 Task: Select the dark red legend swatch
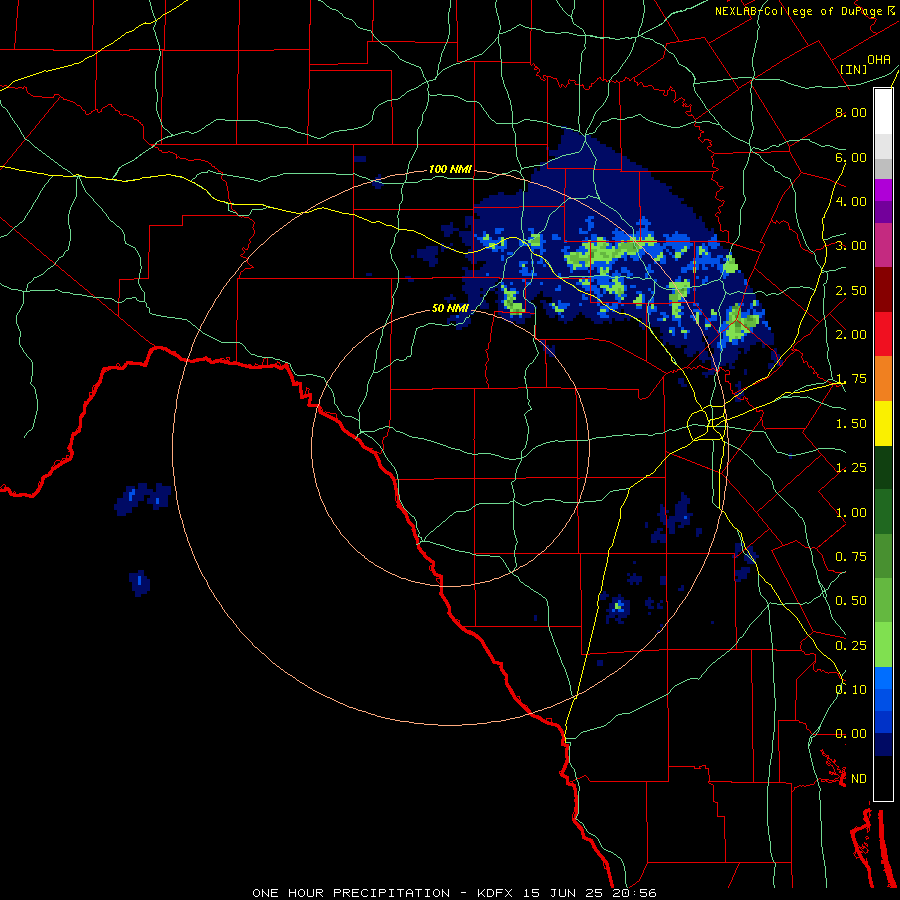click(883, 290)
